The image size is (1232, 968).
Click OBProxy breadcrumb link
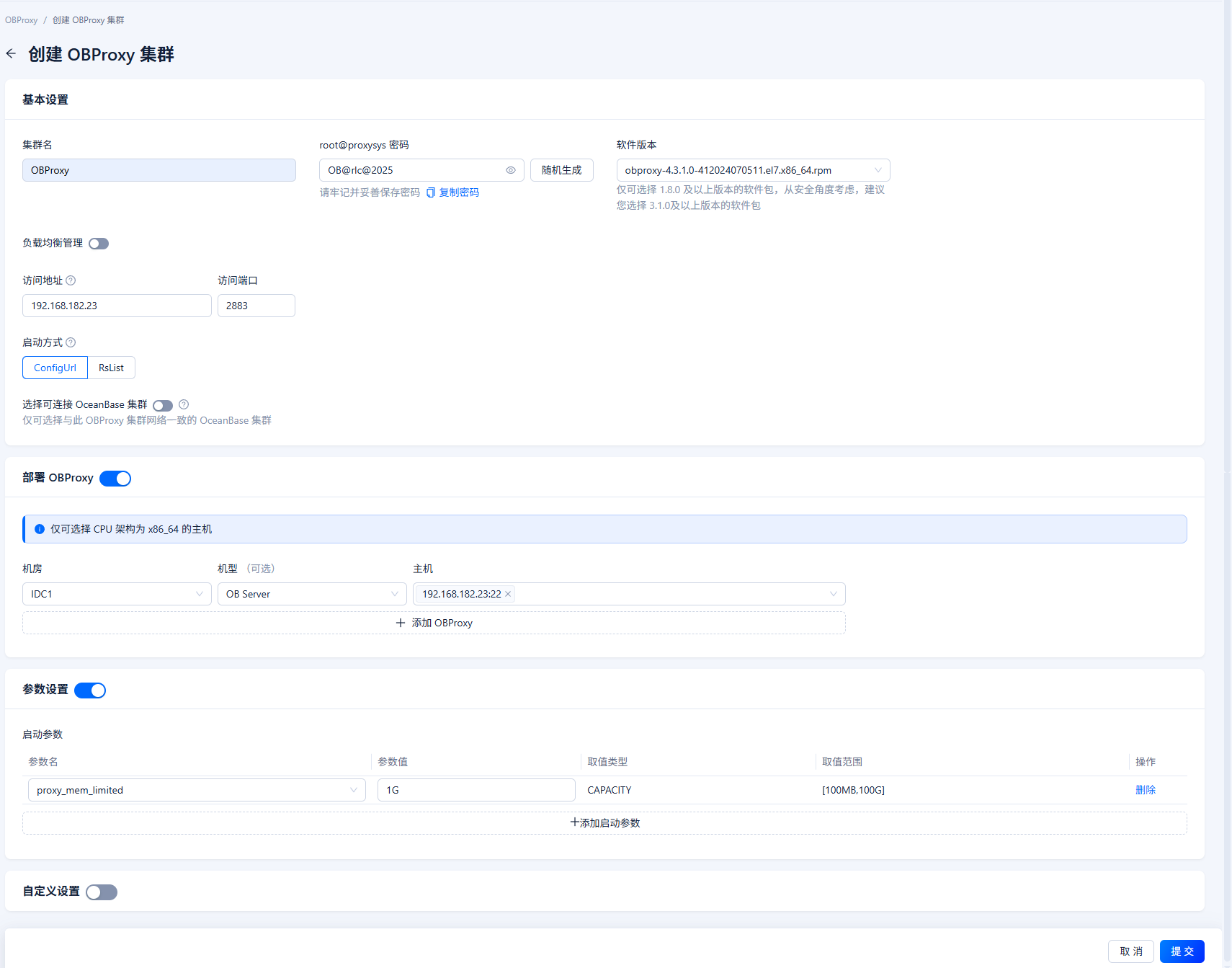(21, 20)
